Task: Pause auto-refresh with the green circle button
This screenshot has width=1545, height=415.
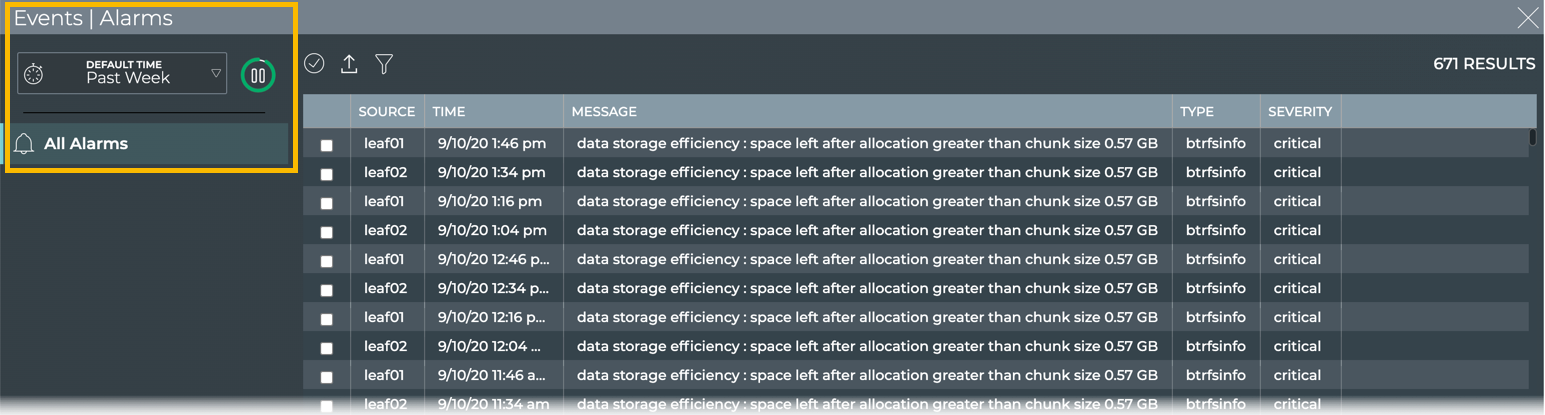Action: [258, 75]
